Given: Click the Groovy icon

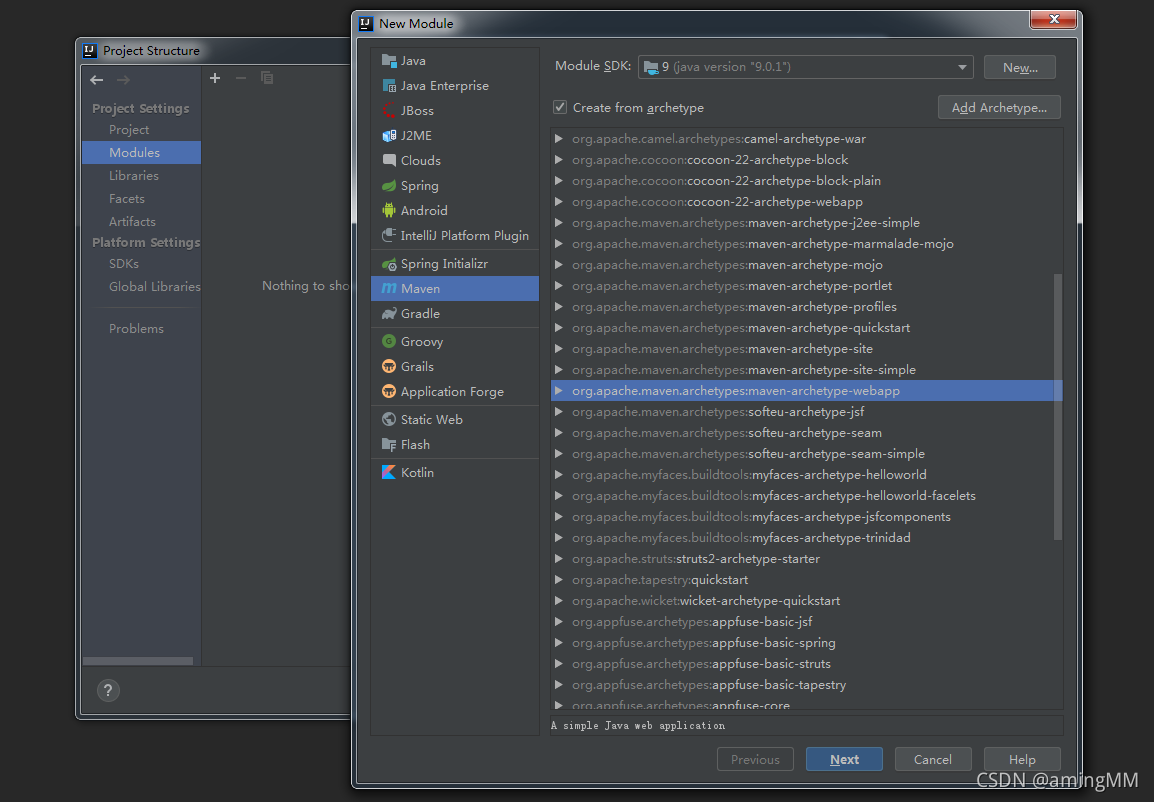Looking at the screenshot, I should coord(389,341).
